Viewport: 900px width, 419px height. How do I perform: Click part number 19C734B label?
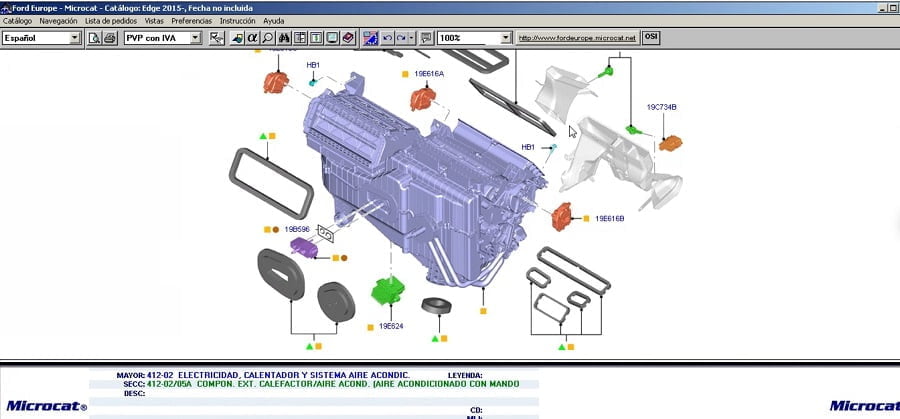click(662, 107)
